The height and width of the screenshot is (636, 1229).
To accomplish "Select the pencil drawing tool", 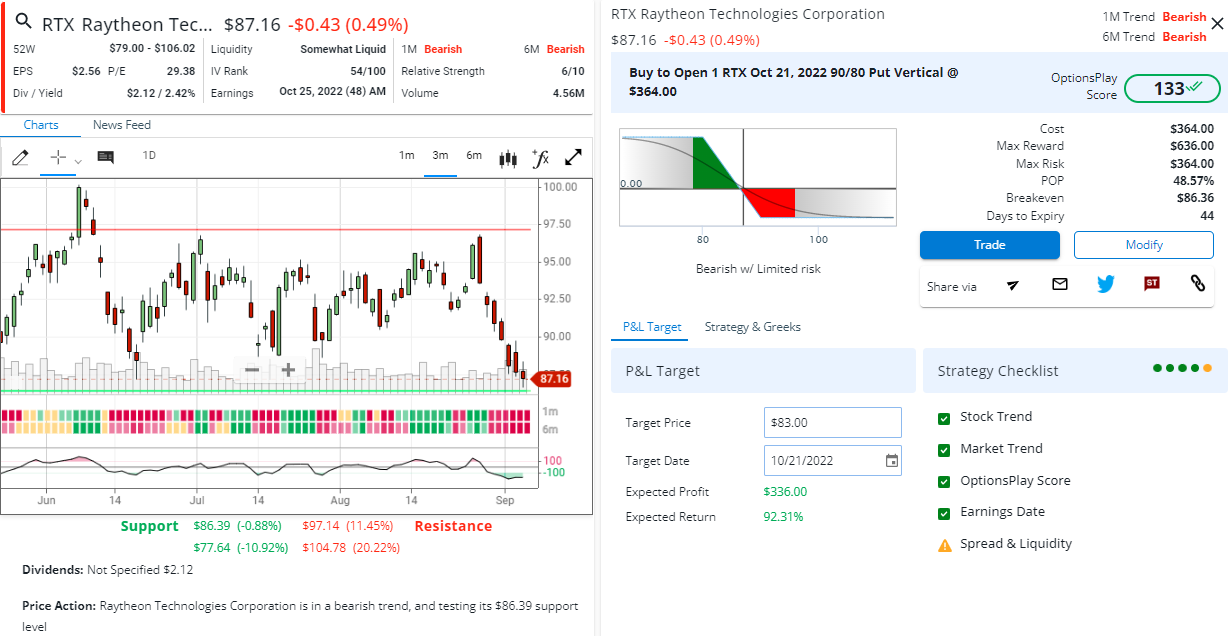I will [x=20, y=157].
